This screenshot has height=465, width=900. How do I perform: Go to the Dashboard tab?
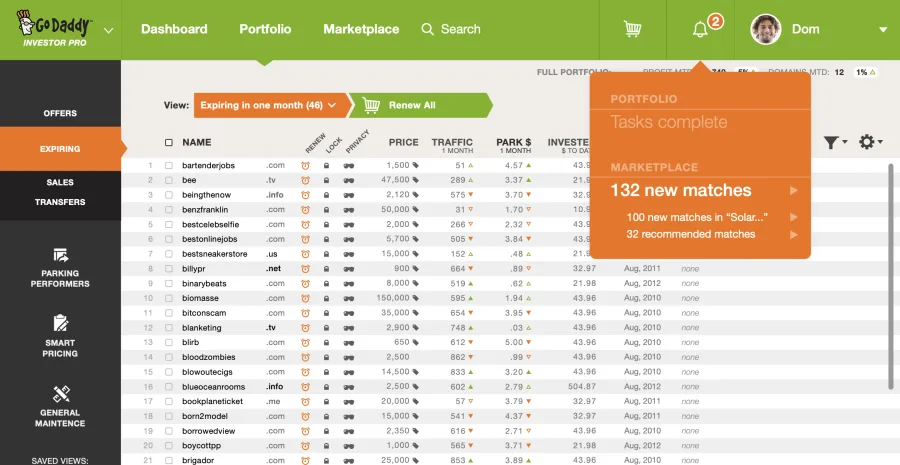[174, 29]
